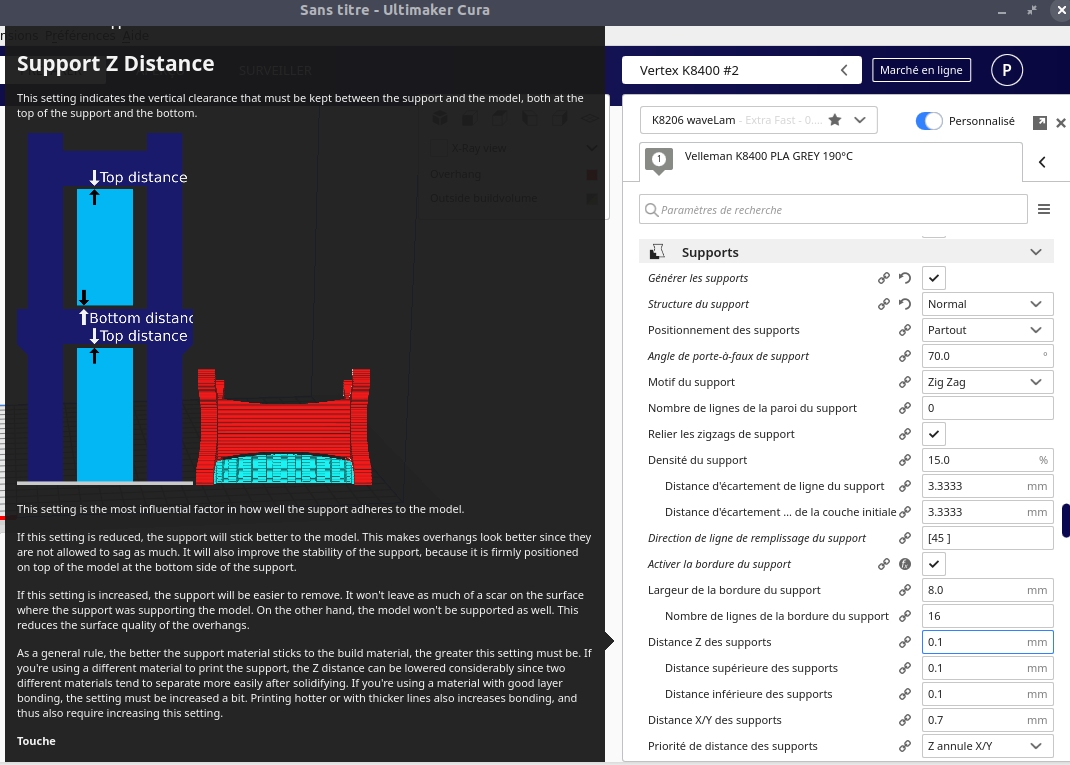The image size is (1070, 765).
Task: Click link icon beside Distance d'écartement de ligne
Action: 905,486
